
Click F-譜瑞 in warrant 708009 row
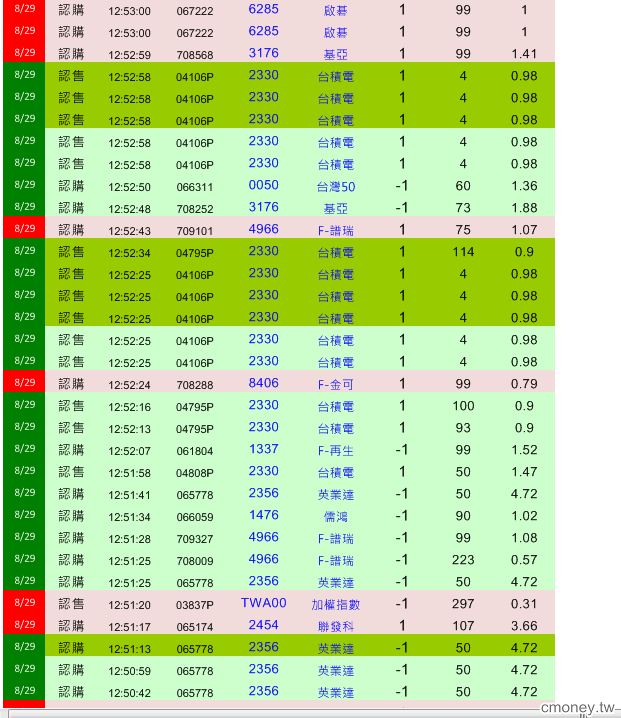(x=336, y=560)
